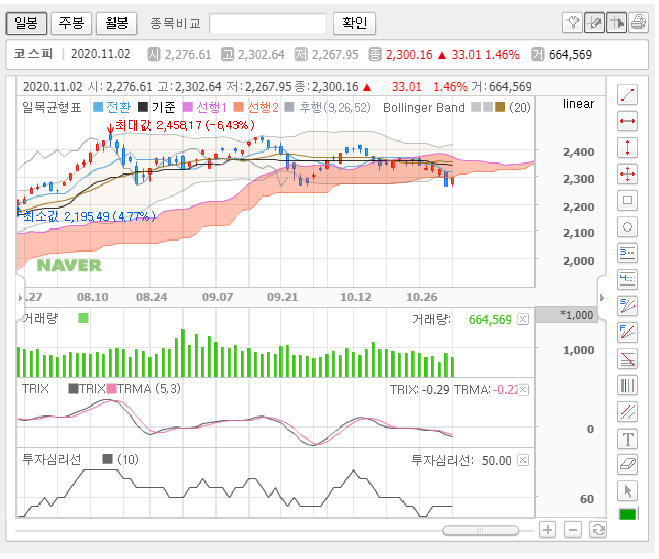Select the horizontal line drawing tool
659x559 pixels.
(627, 121)
